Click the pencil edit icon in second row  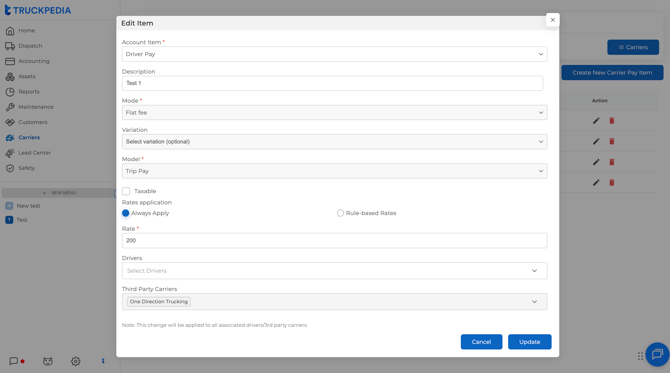596,141
